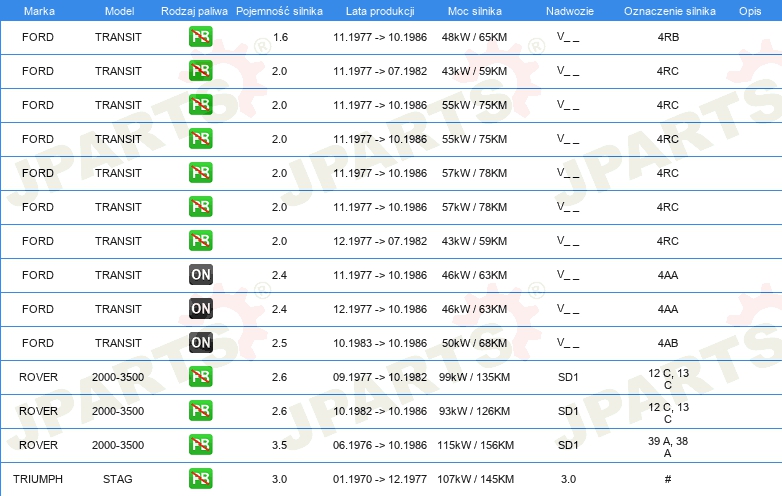Click the Oznaczenie silnika column header
Screen dimensions: 782x496
pos(669,11)
